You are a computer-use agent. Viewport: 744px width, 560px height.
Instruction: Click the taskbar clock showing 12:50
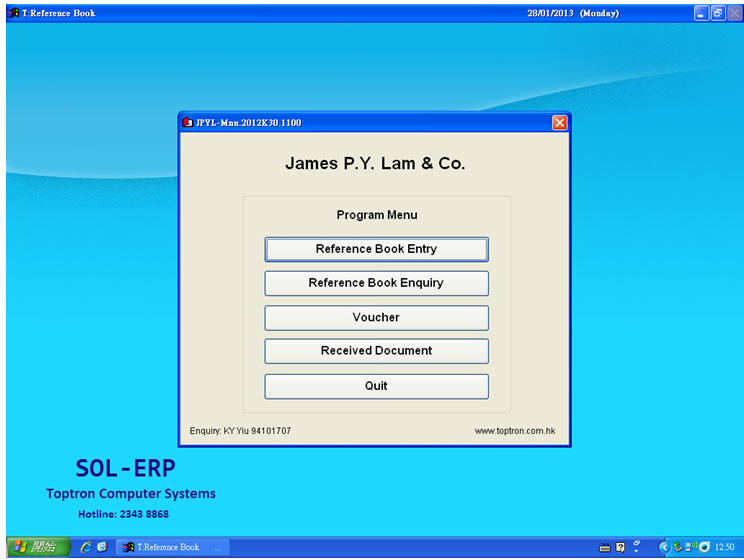point(724,547)
